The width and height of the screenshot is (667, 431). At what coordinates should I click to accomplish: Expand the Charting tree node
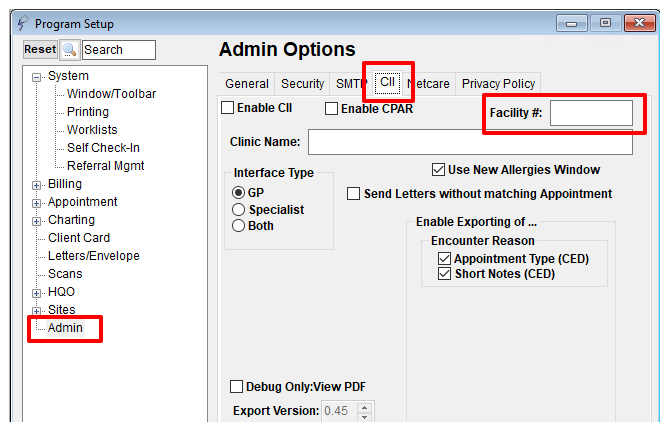pos(37,221)
